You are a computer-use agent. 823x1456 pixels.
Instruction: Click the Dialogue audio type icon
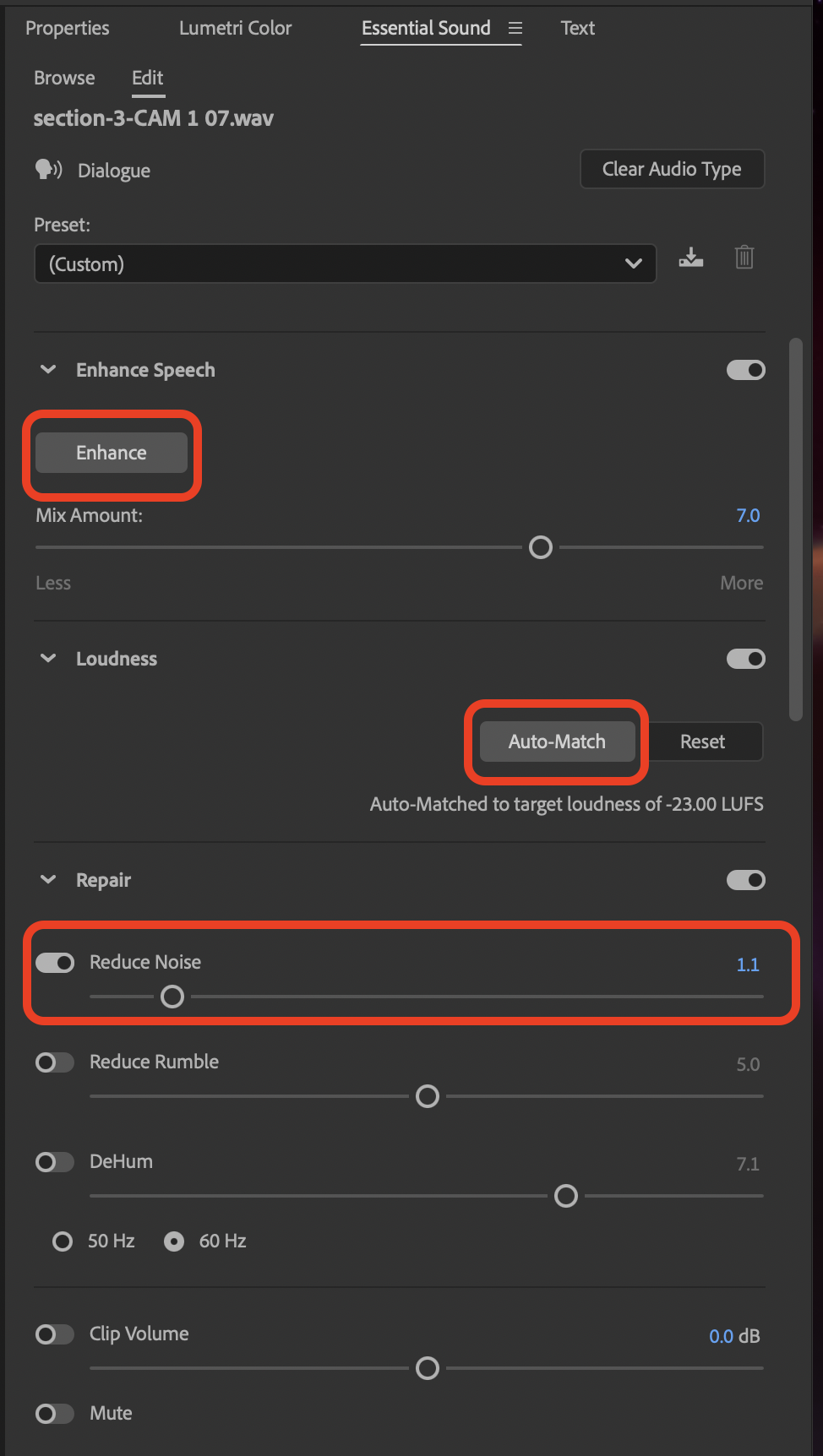point(48,170)
